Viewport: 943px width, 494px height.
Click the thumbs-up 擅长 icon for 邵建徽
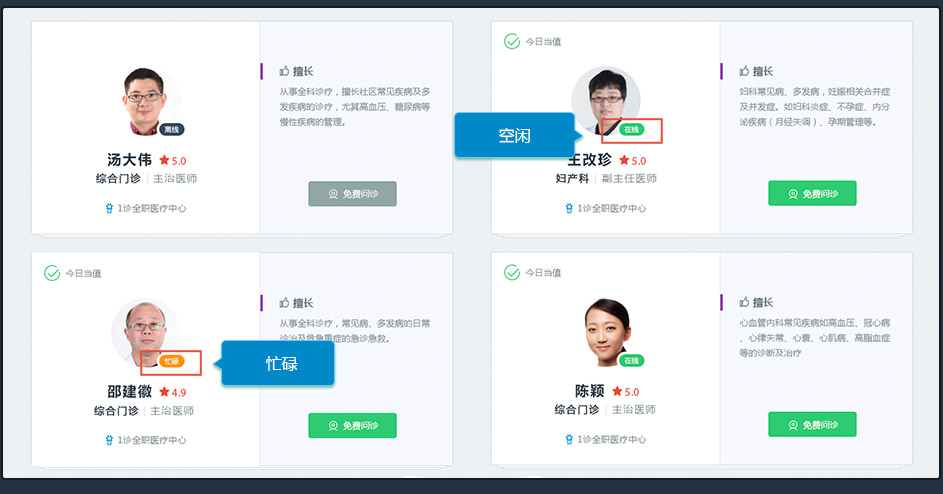pyautogui.click(x=284, y=303)
